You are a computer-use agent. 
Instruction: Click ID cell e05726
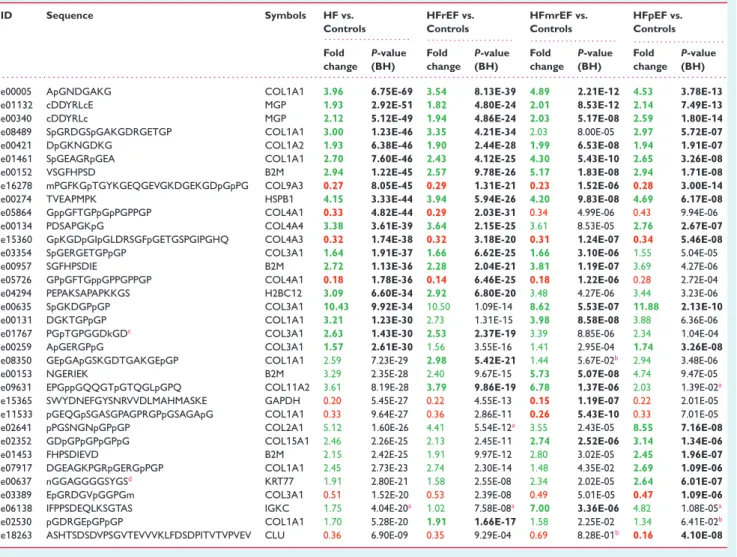pos(16,280)
